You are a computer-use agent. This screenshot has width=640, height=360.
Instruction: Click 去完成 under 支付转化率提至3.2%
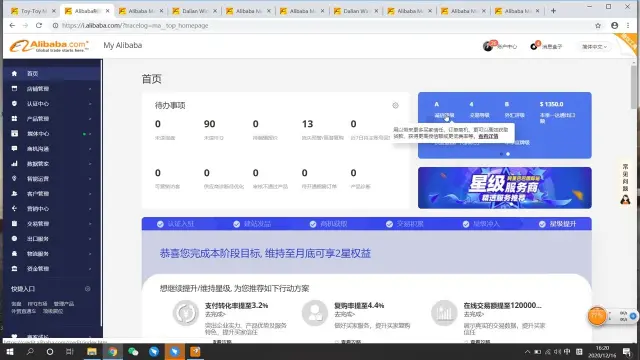point(215,314)
